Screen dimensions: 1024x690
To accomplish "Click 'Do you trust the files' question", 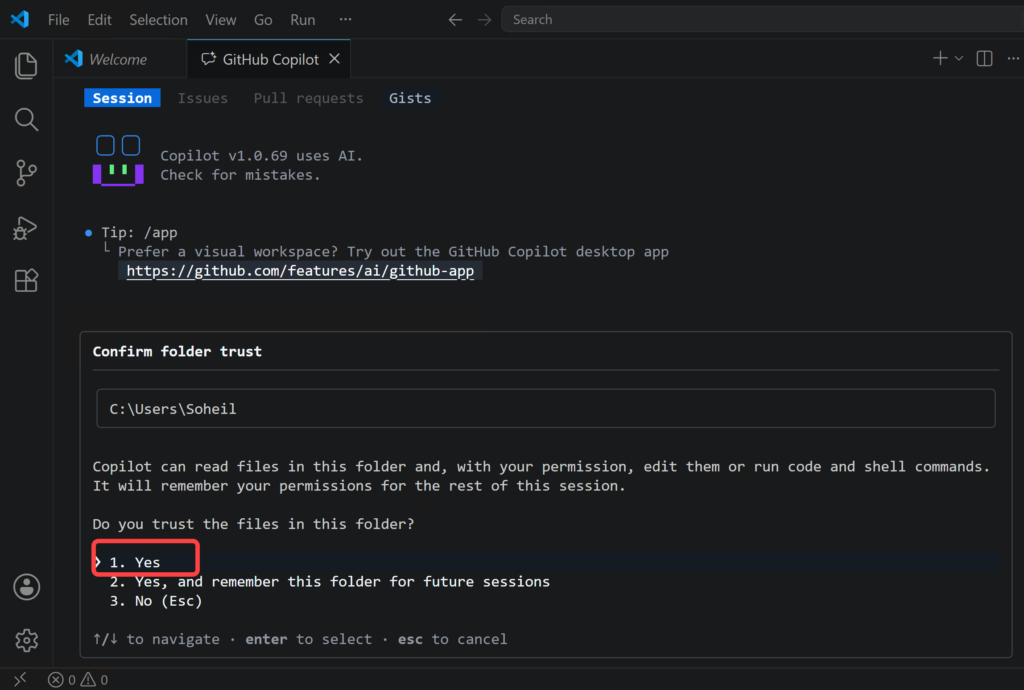I will pos(253,524).
